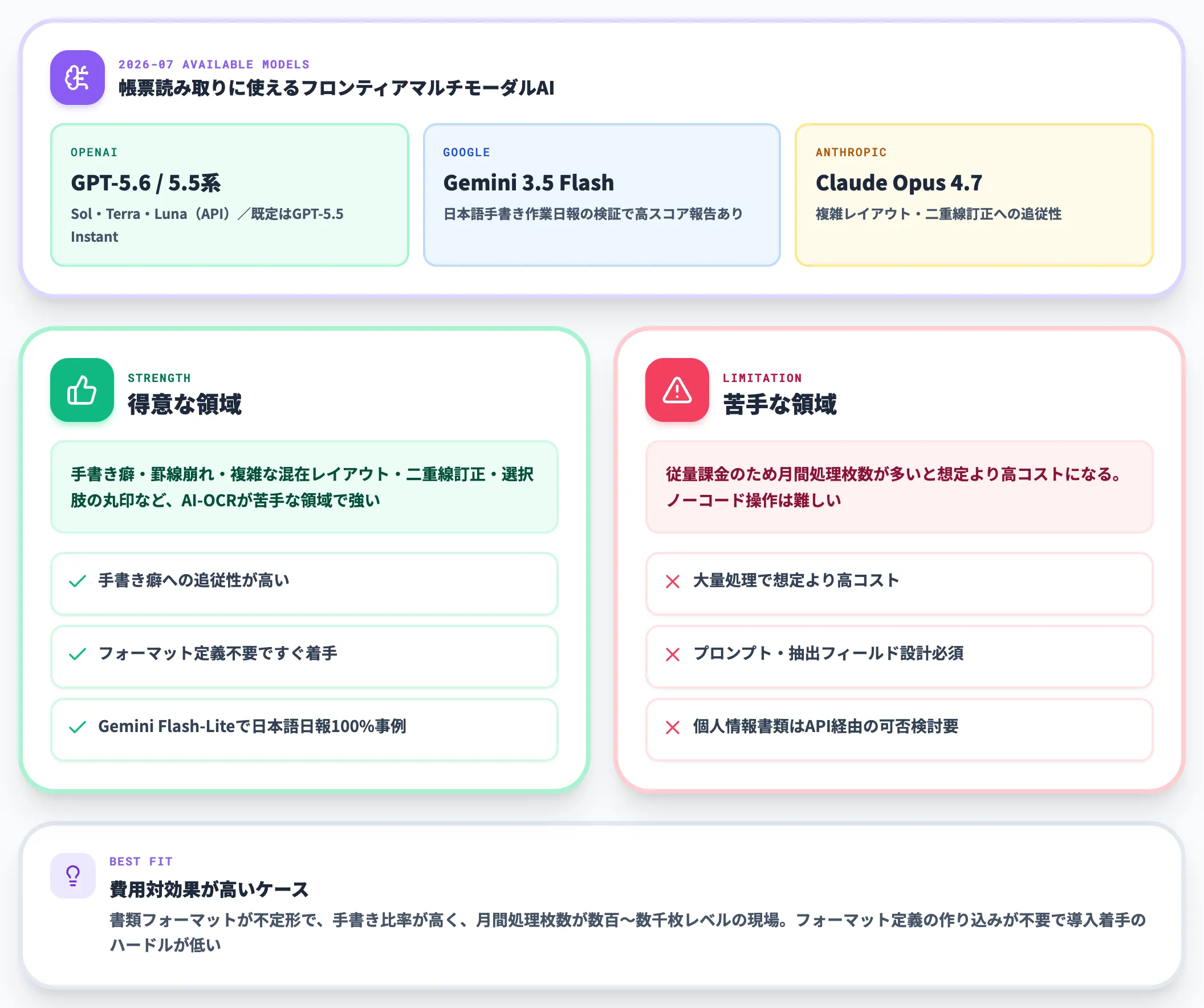Screen dimensions: 1204x1008
Task: Click X mark beside 個人情報書類はAPI経由の可否検討要
Action: click(673, 727)
